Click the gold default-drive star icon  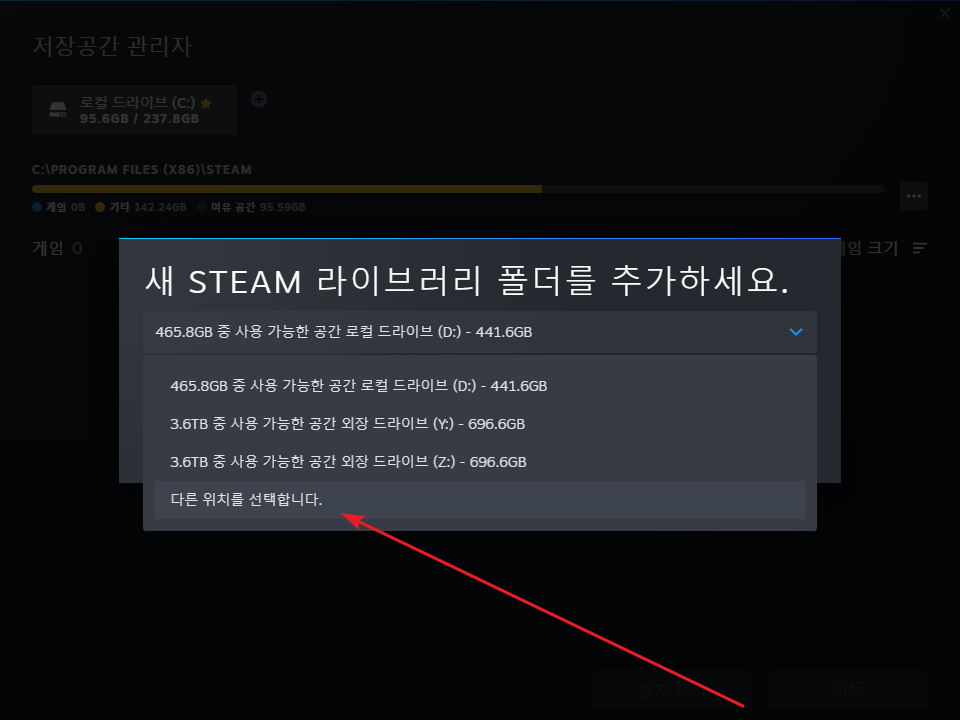(x=206, y=103)
